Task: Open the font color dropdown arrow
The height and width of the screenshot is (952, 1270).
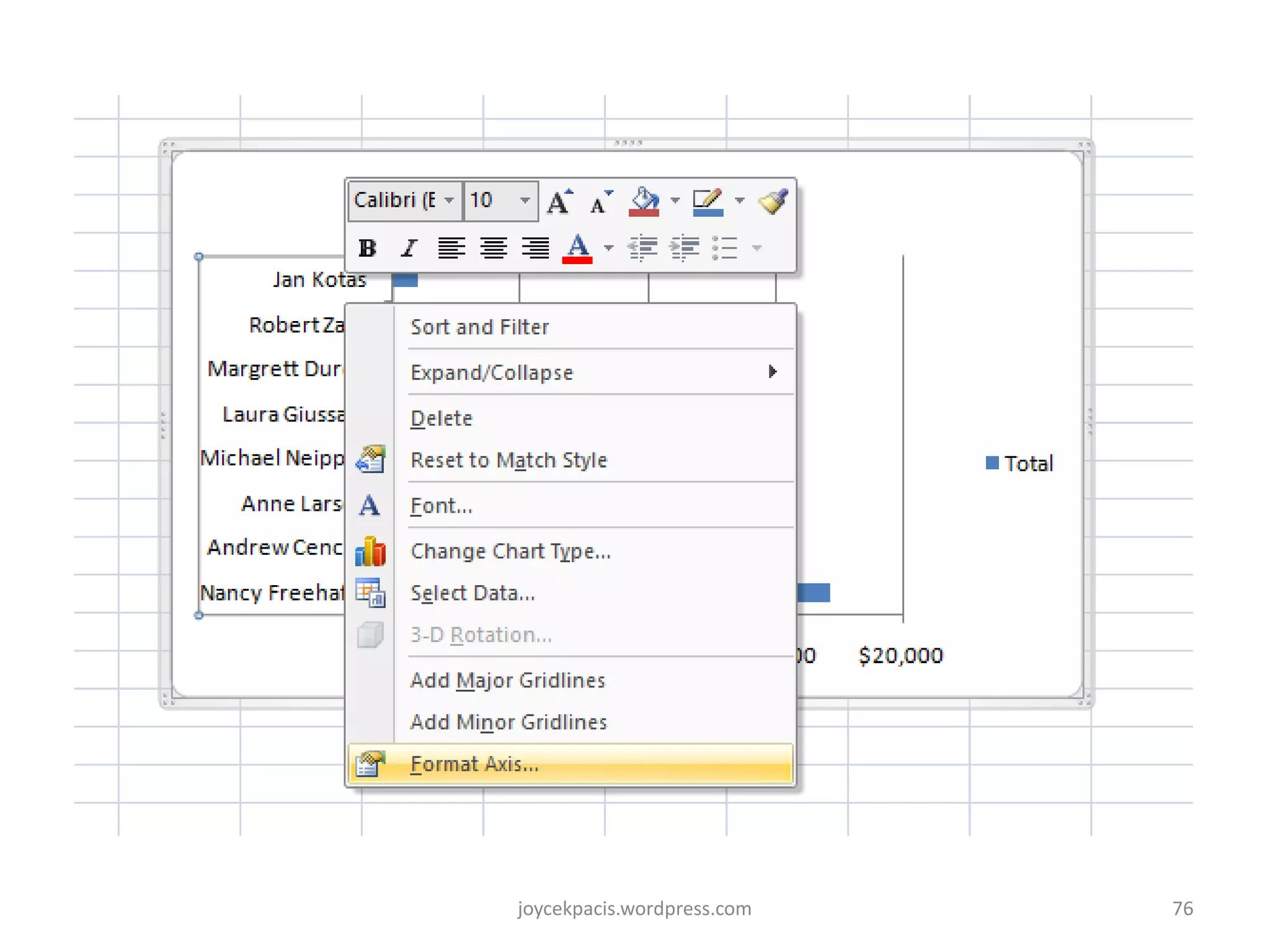Action: (x=608, y=248)
